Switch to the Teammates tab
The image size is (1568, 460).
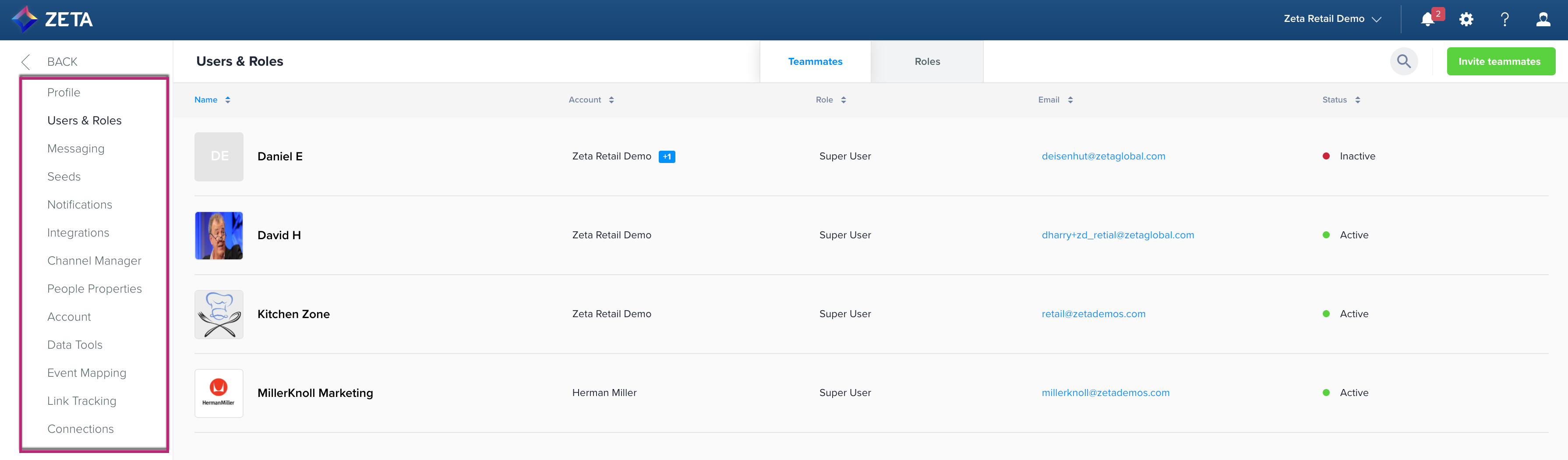[815, 61]
